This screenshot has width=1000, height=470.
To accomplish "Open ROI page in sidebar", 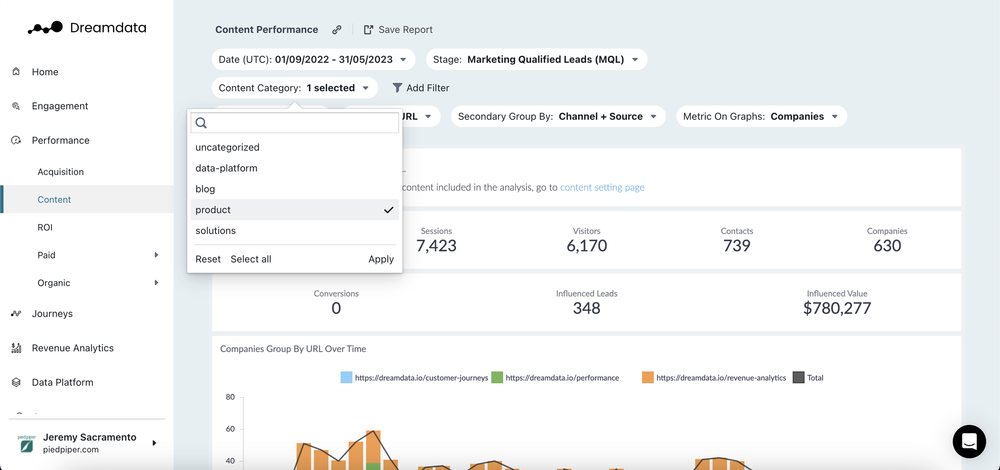I will pos(45,227).
